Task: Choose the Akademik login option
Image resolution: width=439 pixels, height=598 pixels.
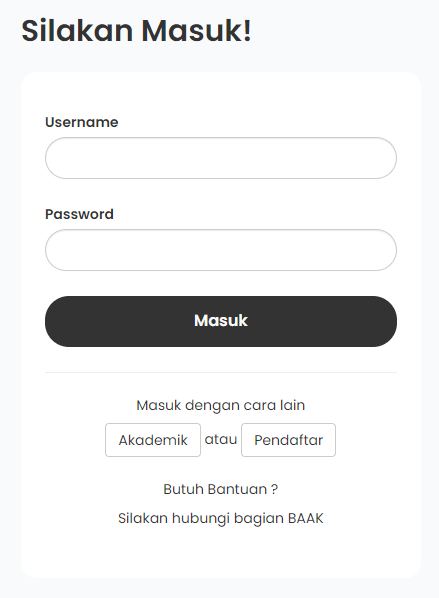Action: click(153, 440)
